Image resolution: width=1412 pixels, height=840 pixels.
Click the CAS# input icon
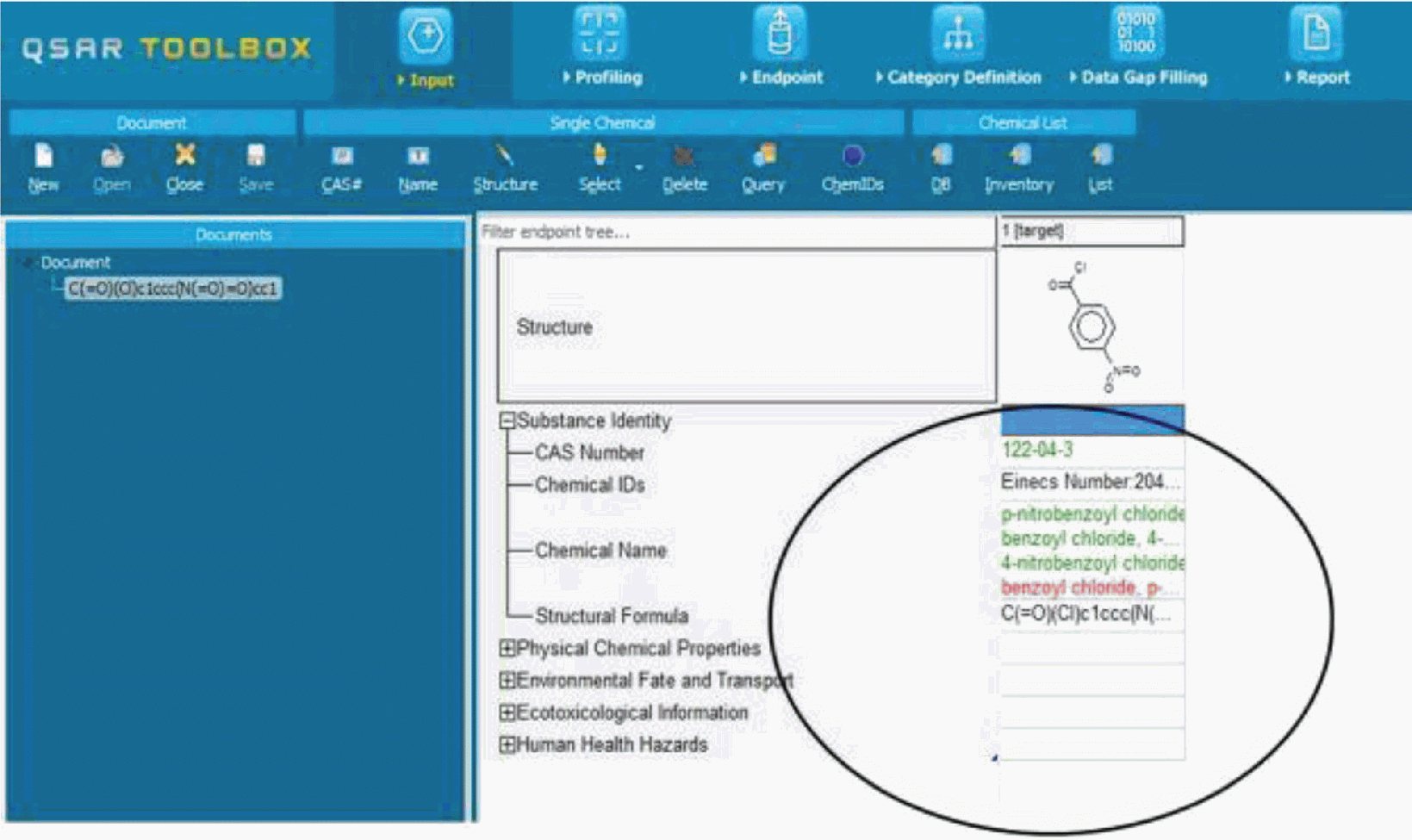[342, 166]
